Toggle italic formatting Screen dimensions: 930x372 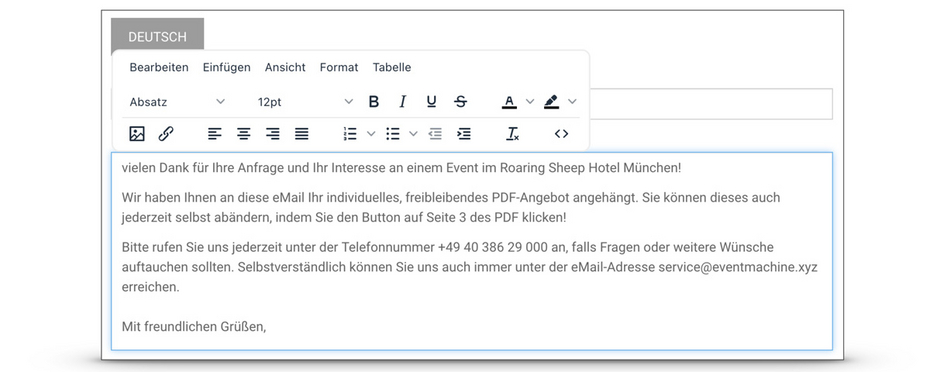tap(403, 101)
